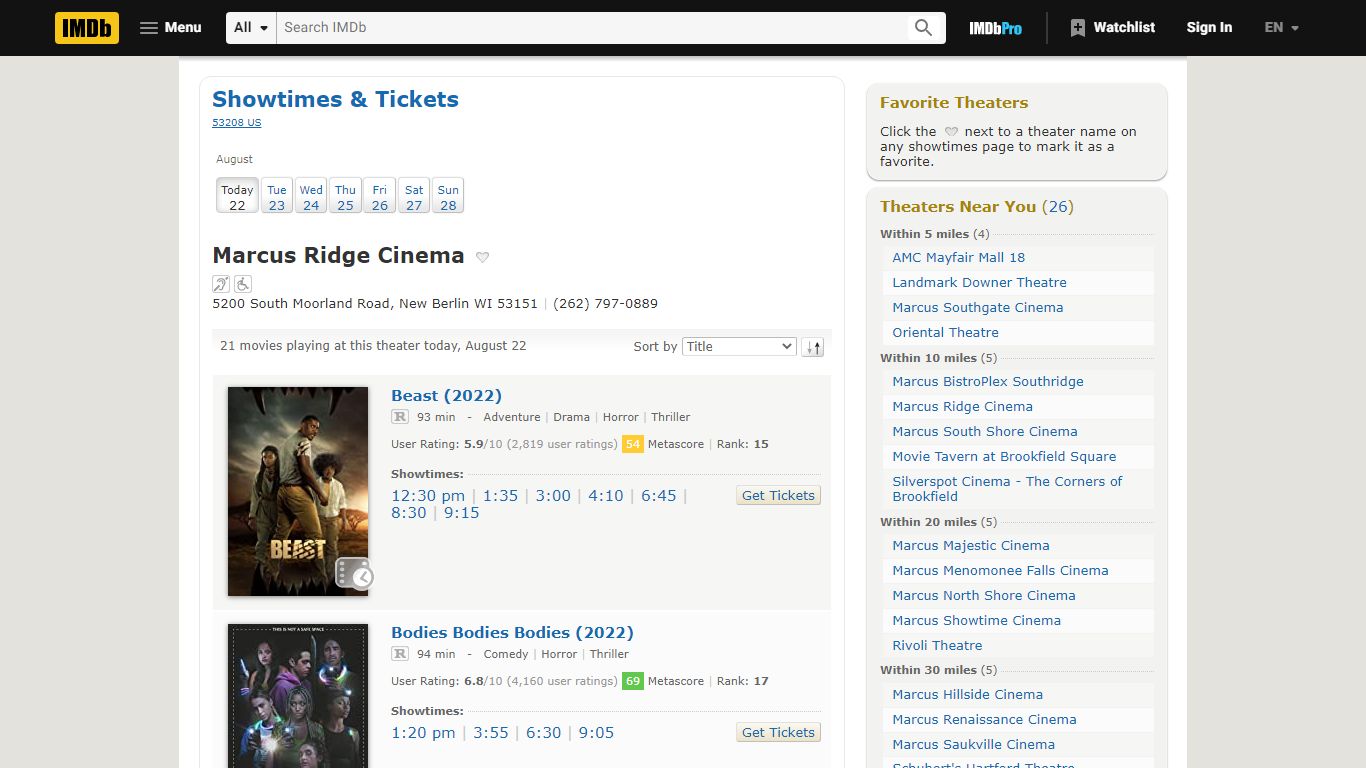Open the Beast (2022) title link
Screen dimensions: 1366x768
[446, 395]
